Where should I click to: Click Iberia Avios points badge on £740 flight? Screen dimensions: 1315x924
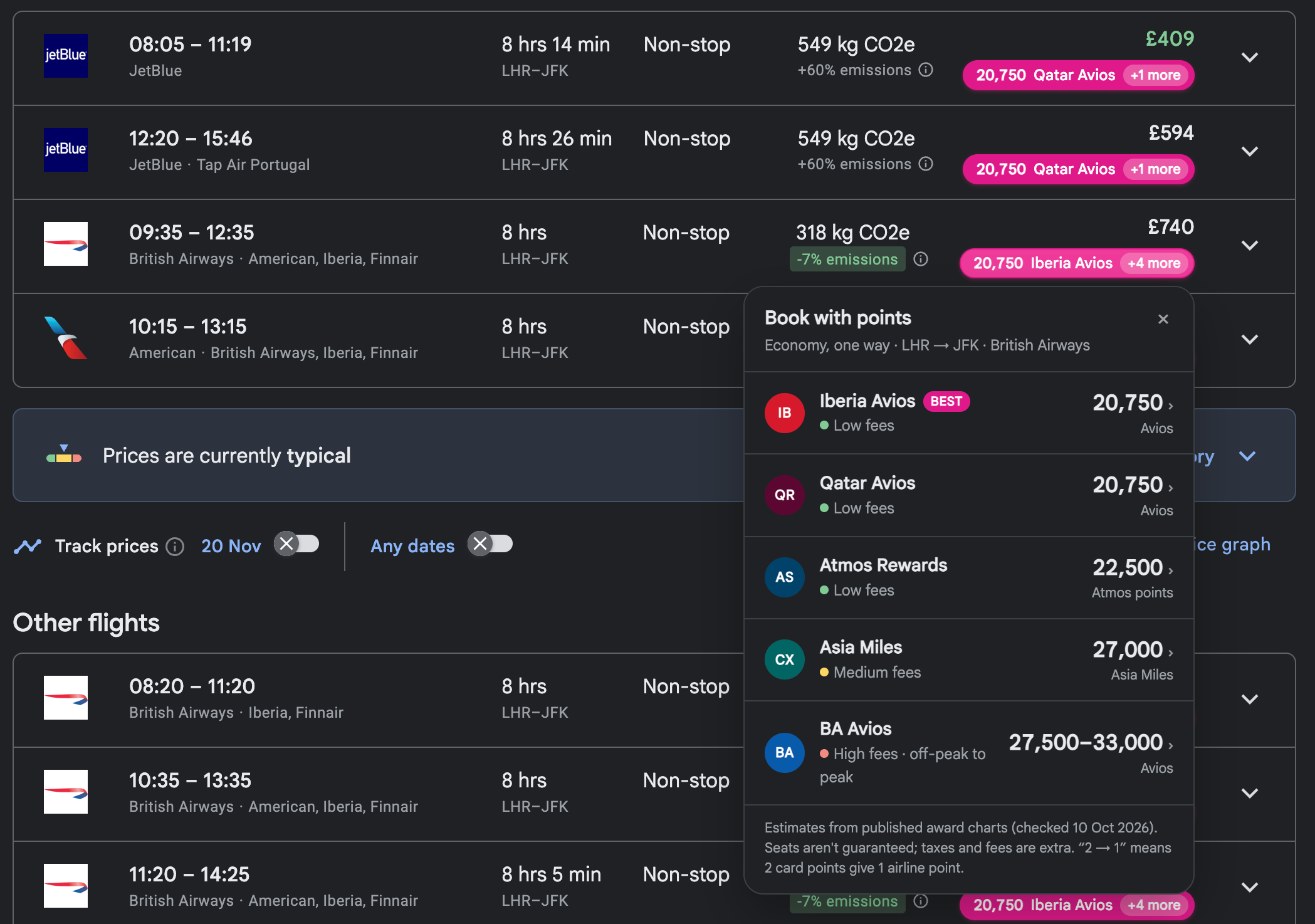click(x=1077, y=263)
